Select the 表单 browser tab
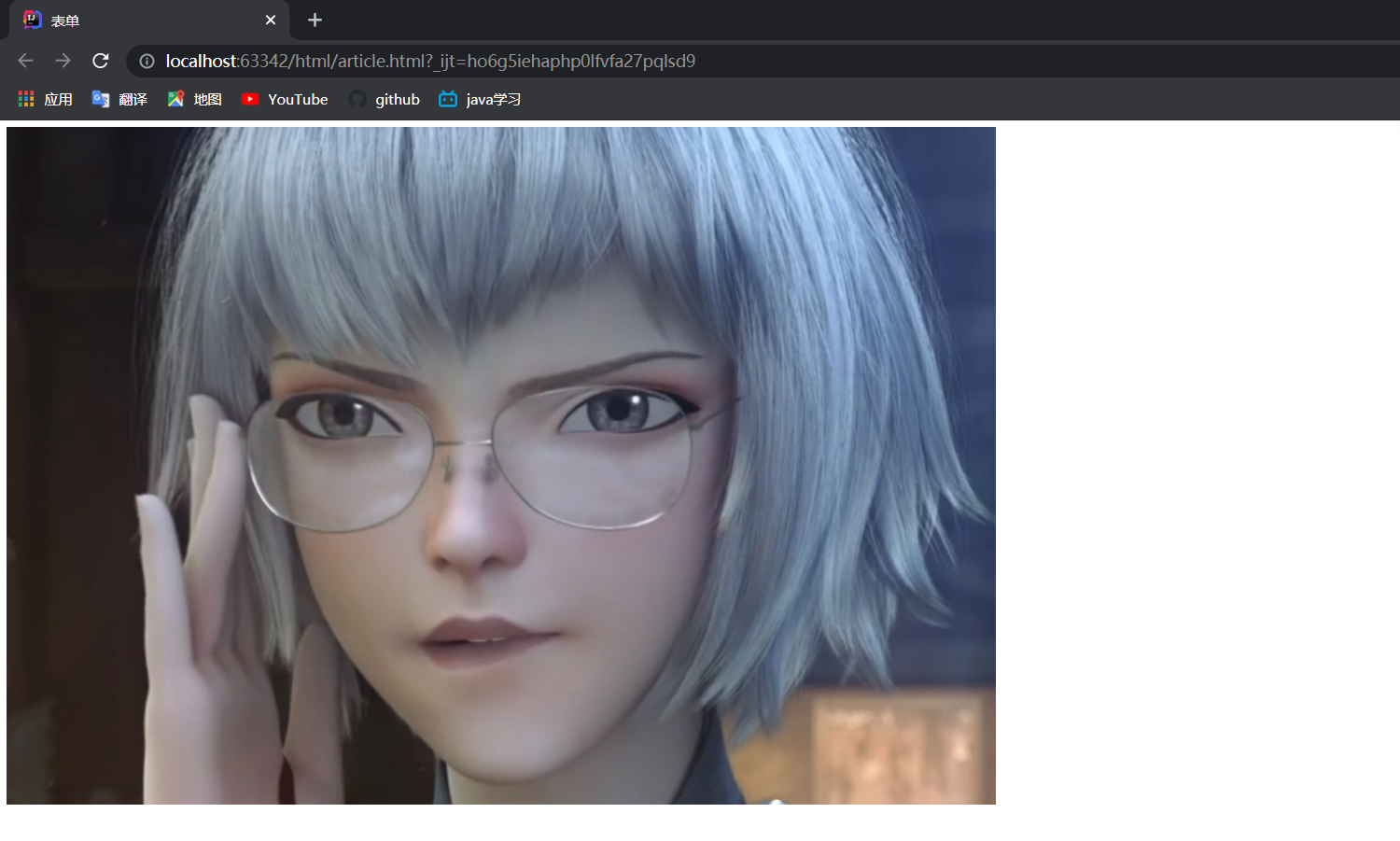The image size is (1400, 841). [x=149, y=20]
